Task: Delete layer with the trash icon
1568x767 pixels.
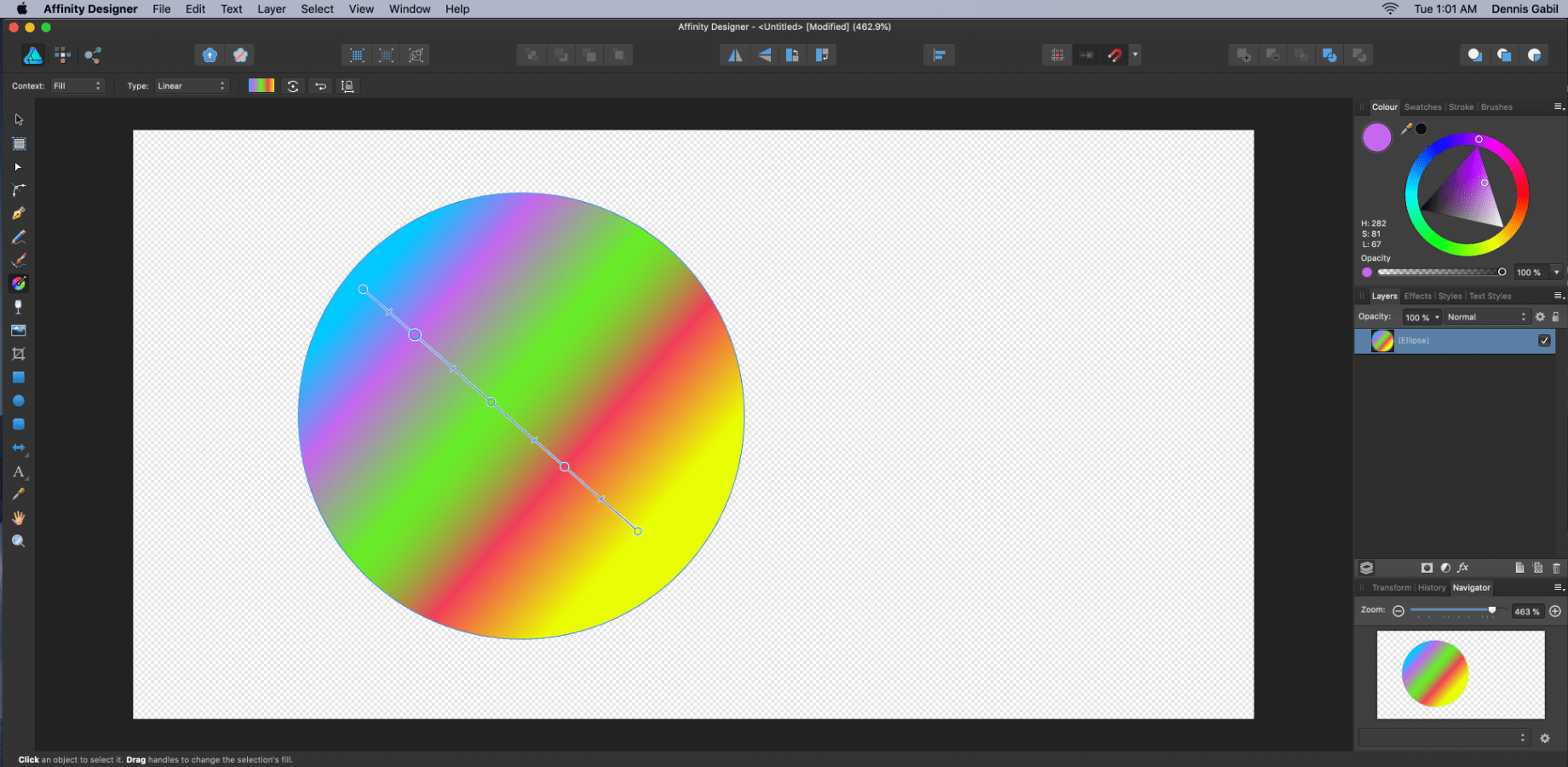Action: tap(1556, 568)
